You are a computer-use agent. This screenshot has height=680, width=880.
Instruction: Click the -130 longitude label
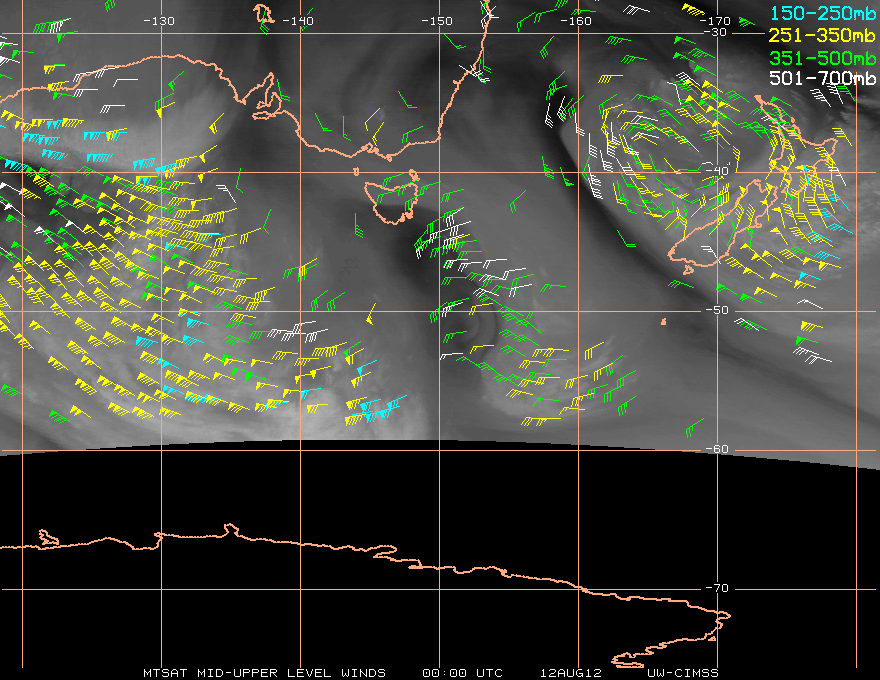pos(159,21)
